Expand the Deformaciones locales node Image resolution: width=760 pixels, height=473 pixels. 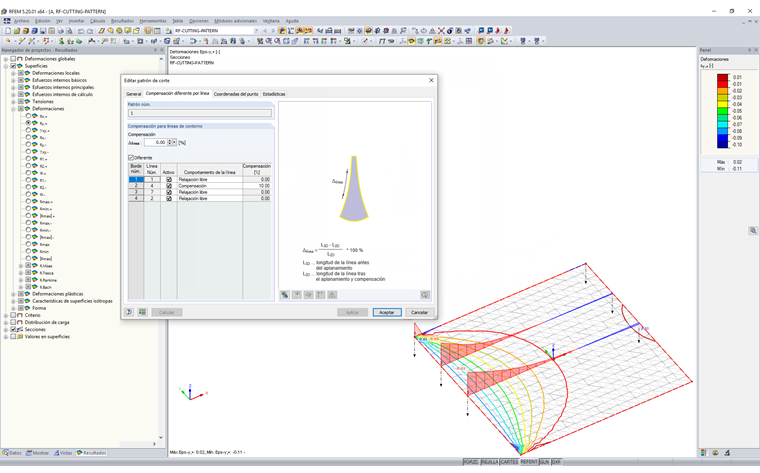point(13,73)
